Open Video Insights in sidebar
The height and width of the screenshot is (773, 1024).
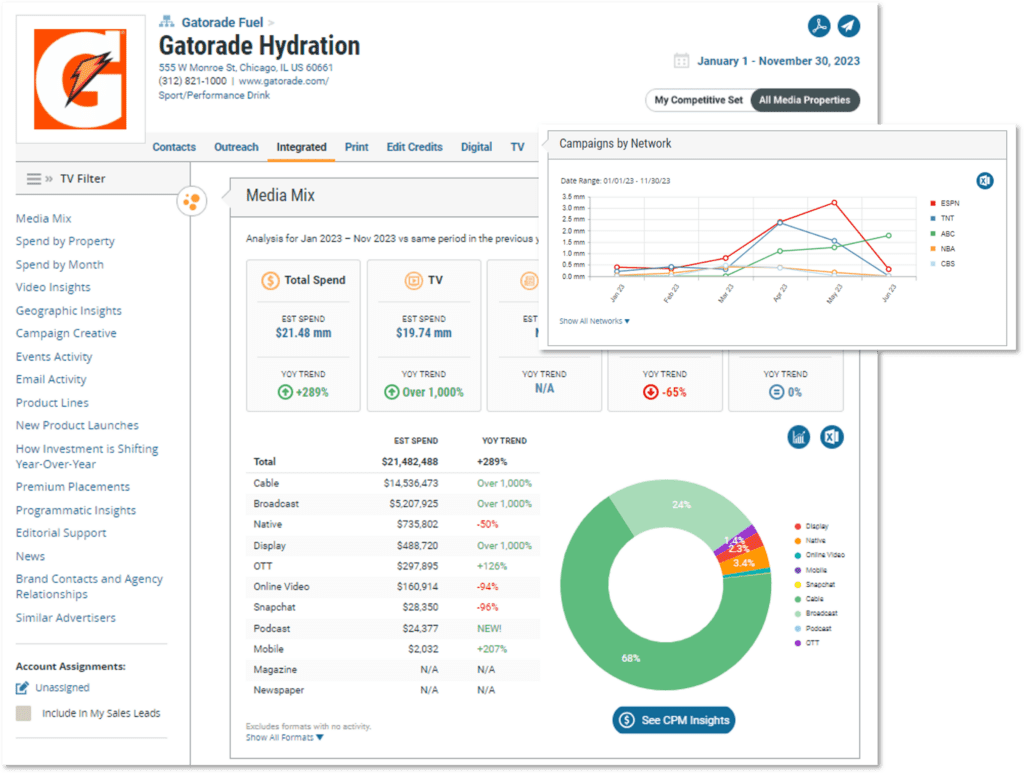click(53, 287)
